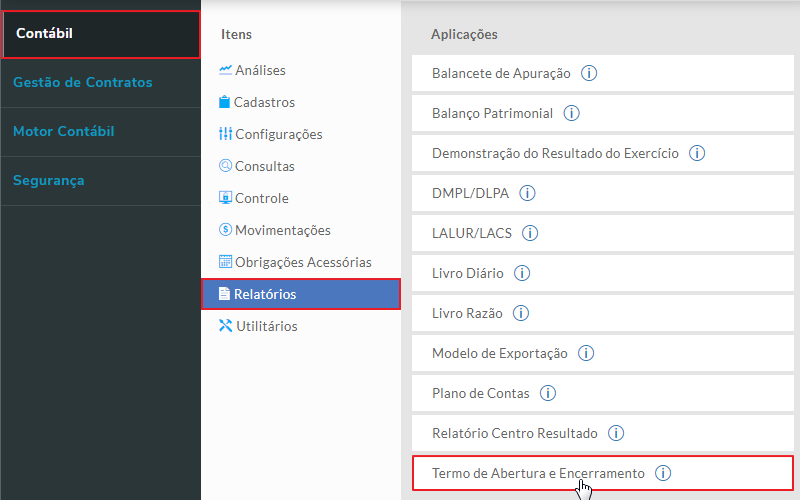Launch the Balancete de Apuração report
The height and width of the screenshot is (500, 800).
click(x=501, y=73)
